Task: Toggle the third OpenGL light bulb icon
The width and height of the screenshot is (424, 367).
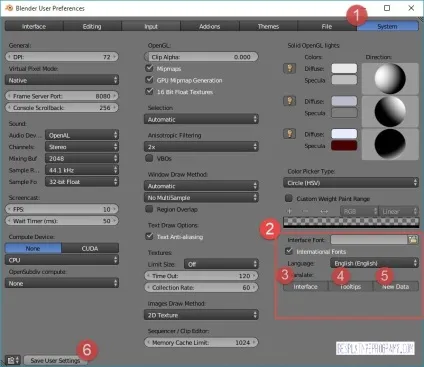Action: (x=289, y=134)
